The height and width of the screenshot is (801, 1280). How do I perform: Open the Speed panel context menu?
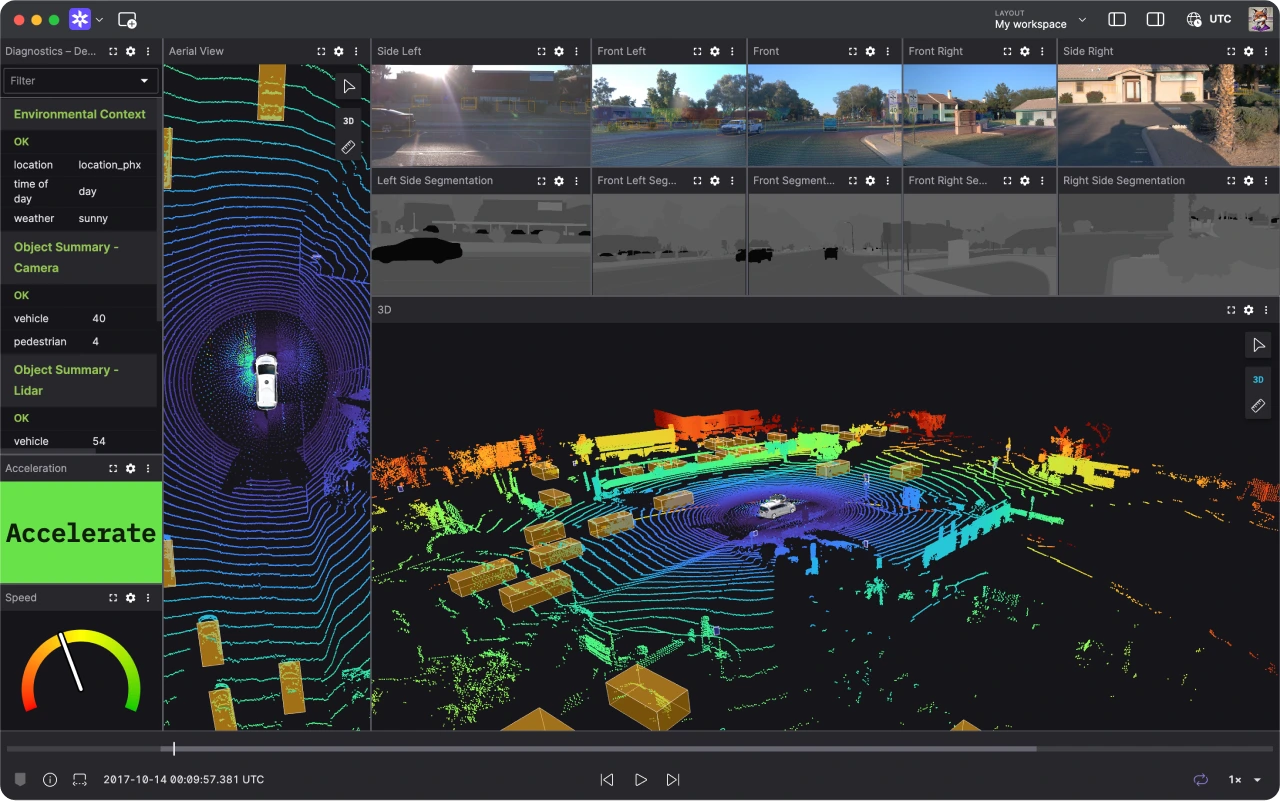(x=148, y=597)
